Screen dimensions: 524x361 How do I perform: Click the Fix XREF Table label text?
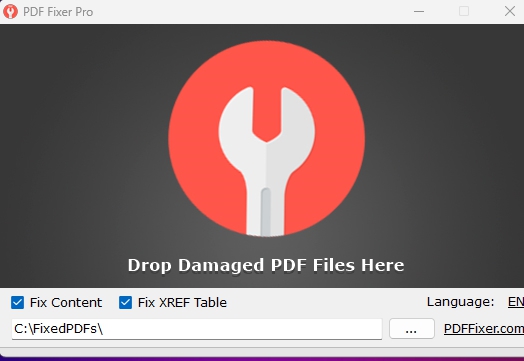coord(182,303)
